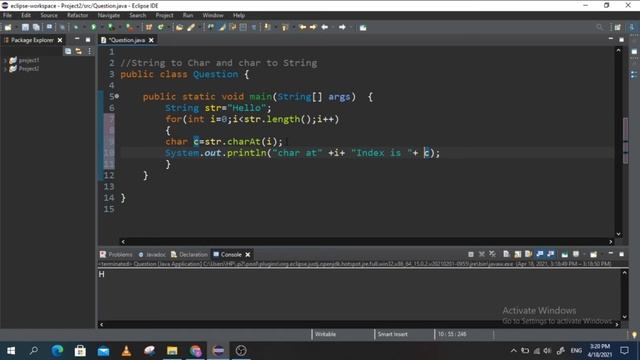Switch to the Javadoc tab

pyautogui.click(x=152, y=254)
